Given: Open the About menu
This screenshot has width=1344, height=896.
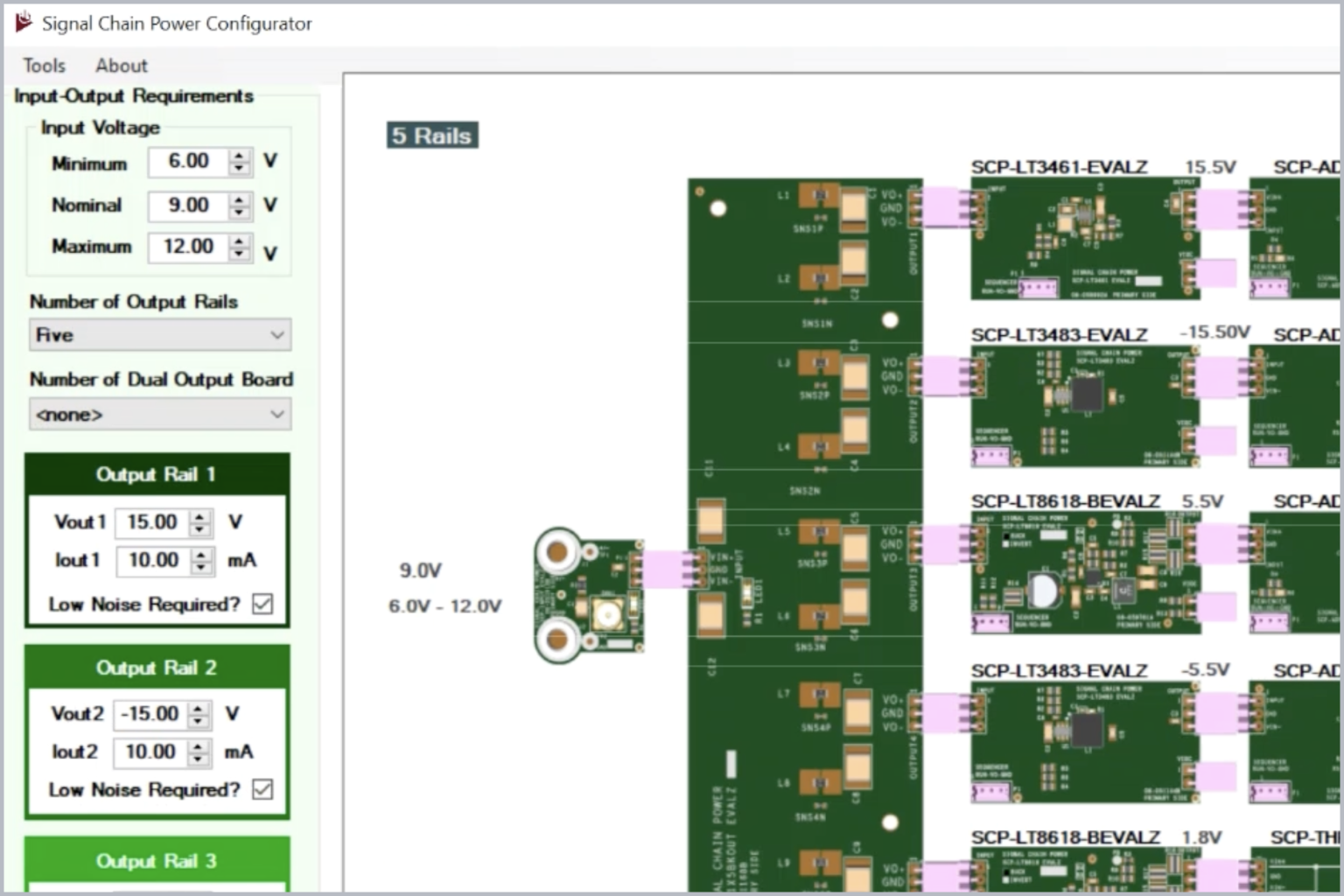Looking at the screenshot, I should [121, 65].
